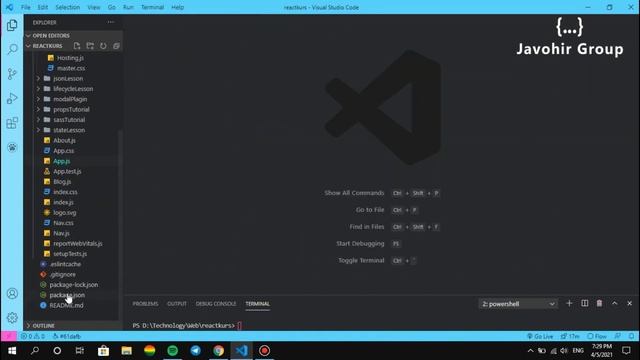The height and width of the screenshot is (360, 640).
Task: Open the Run and Debug view
Action: (12, 98)
